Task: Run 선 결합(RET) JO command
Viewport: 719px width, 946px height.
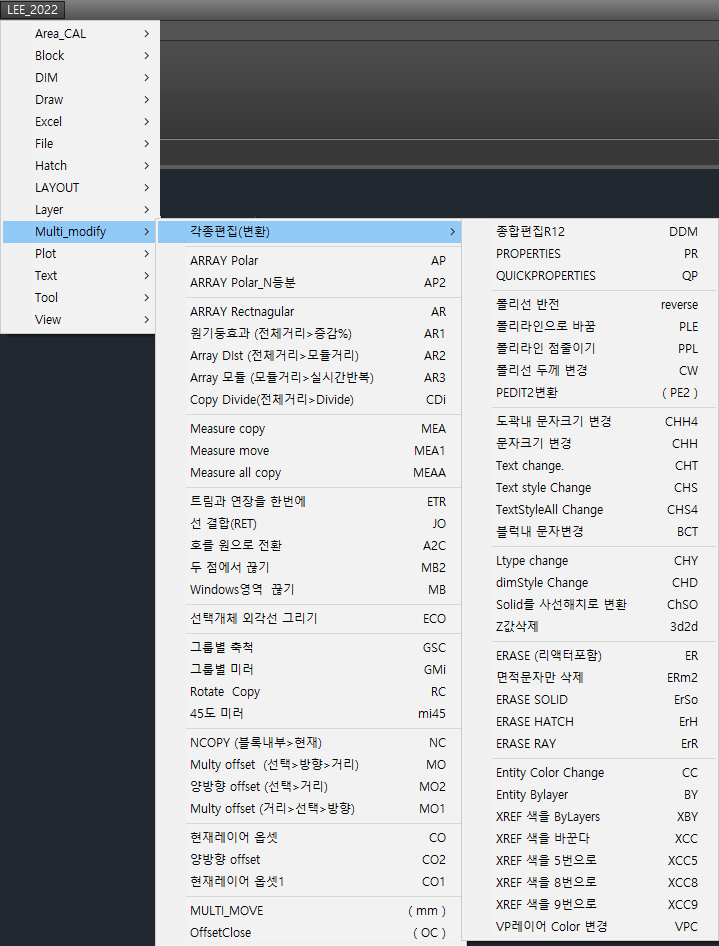Action: (309, 524)
